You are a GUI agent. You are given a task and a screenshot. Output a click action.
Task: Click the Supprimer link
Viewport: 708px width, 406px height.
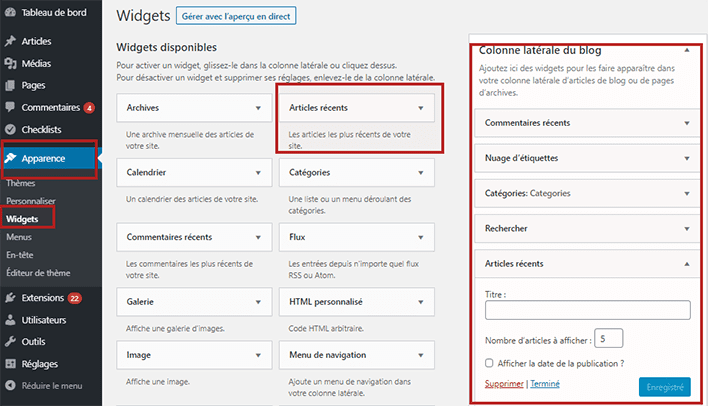click(504, 383)
